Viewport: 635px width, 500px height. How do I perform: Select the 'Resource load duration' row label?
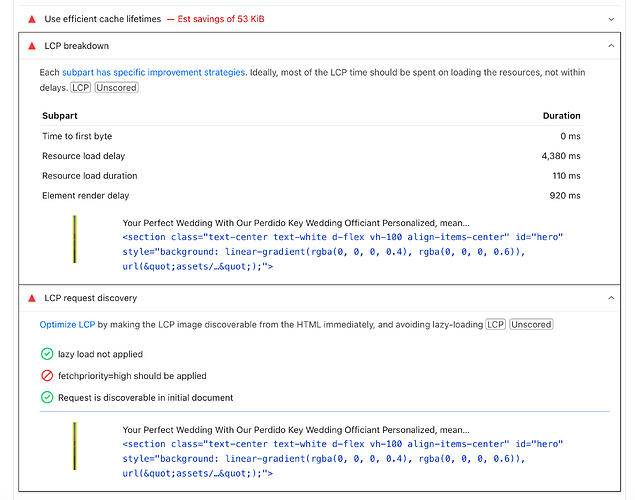tap(89, 176)
